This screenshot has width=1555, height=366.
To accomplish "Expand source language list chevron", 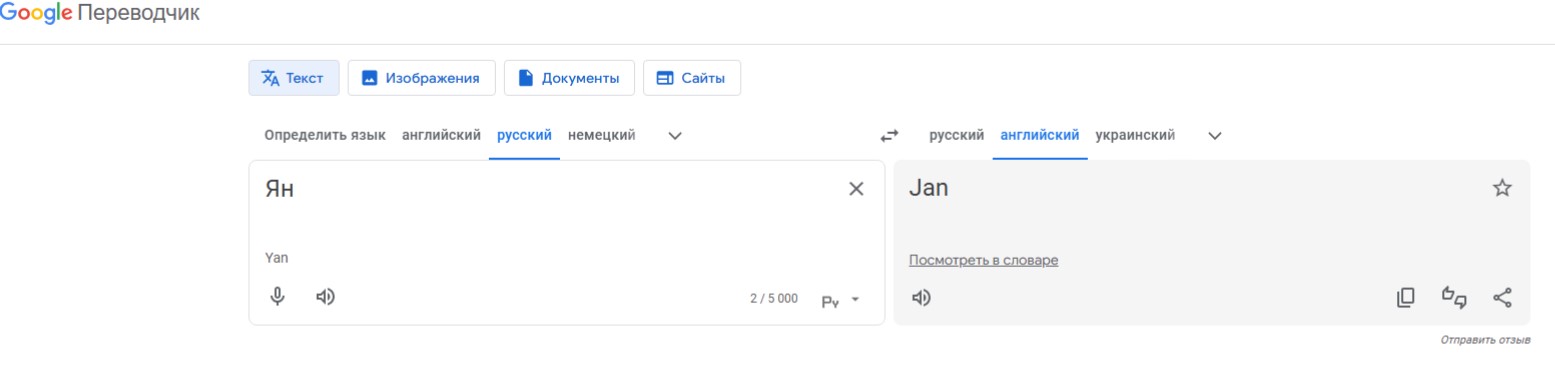I will pos(675,136).
